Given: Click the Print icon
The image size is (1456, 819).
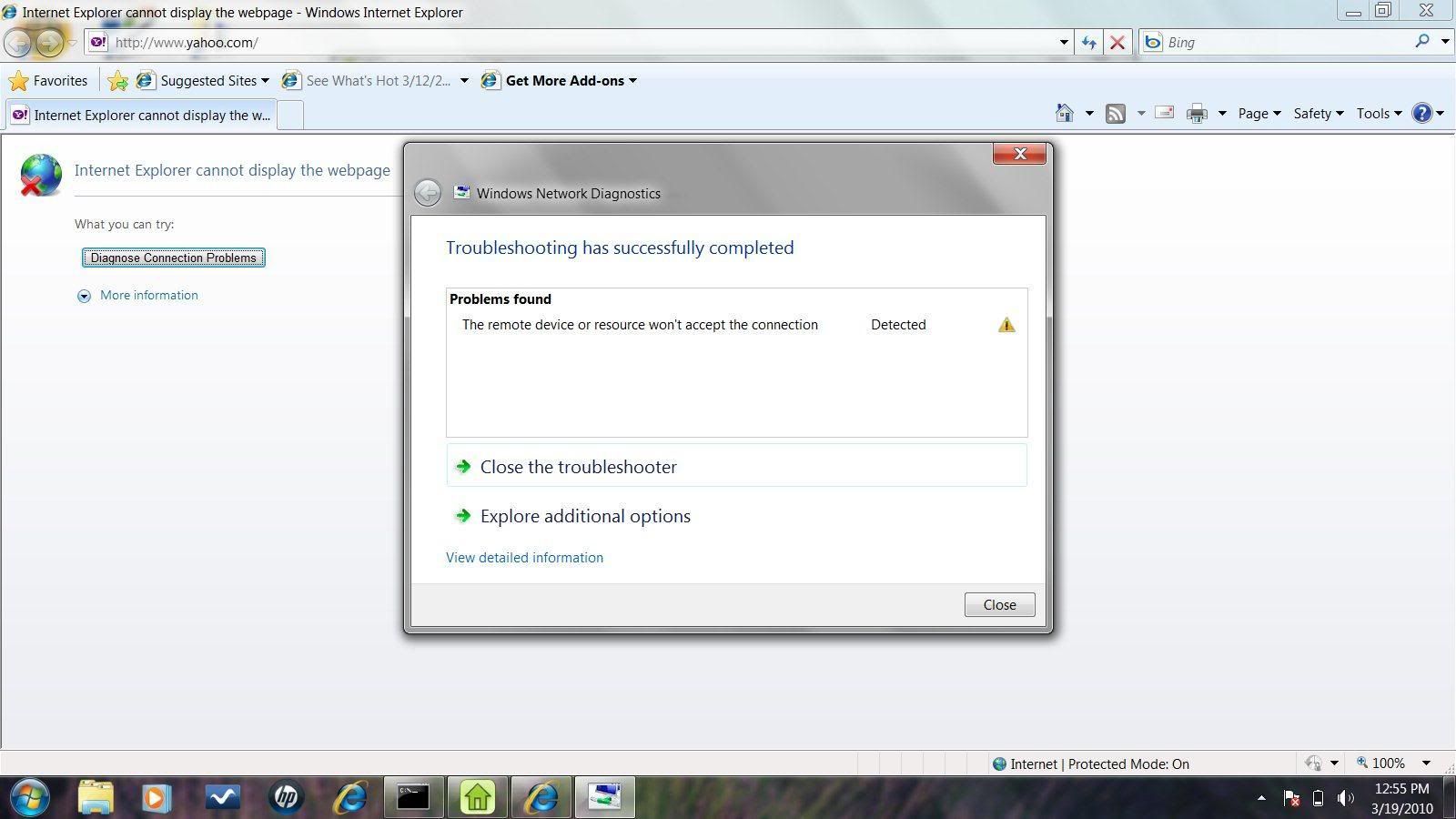Looking at the screenshot, I should point(1197,113).
